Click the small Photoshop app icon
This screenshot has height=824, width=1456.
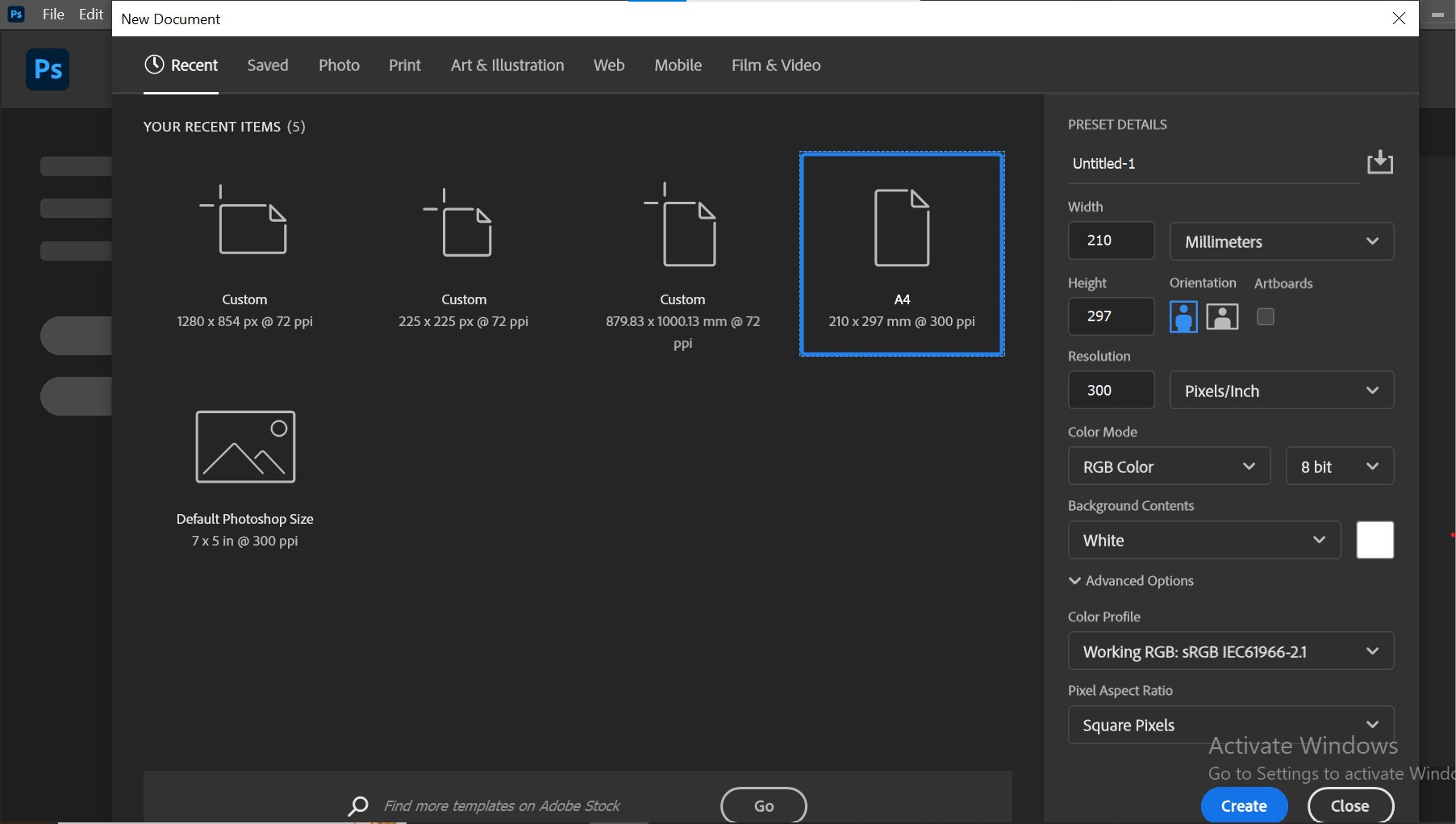click(x=15, y=15)
